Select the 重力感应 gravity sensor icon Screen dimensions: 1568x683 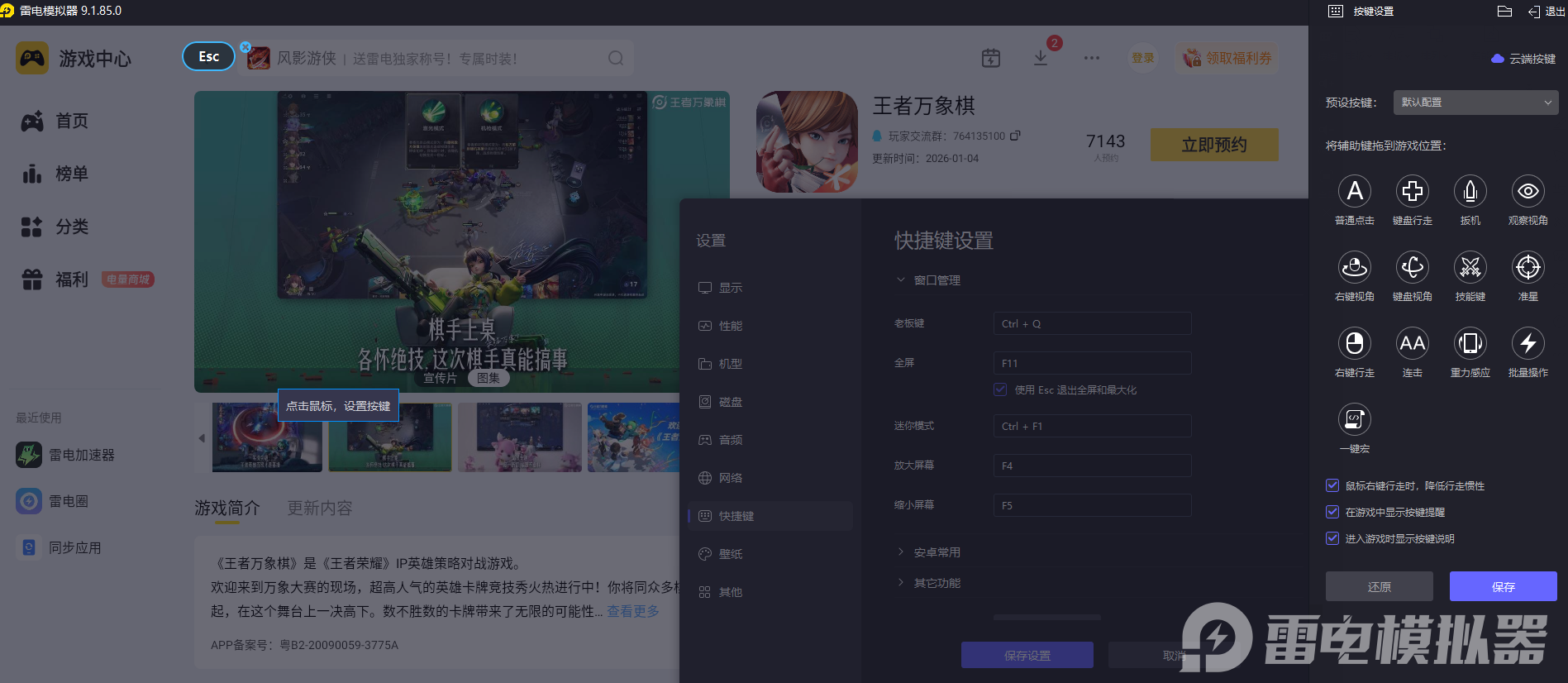point(1470,343)
